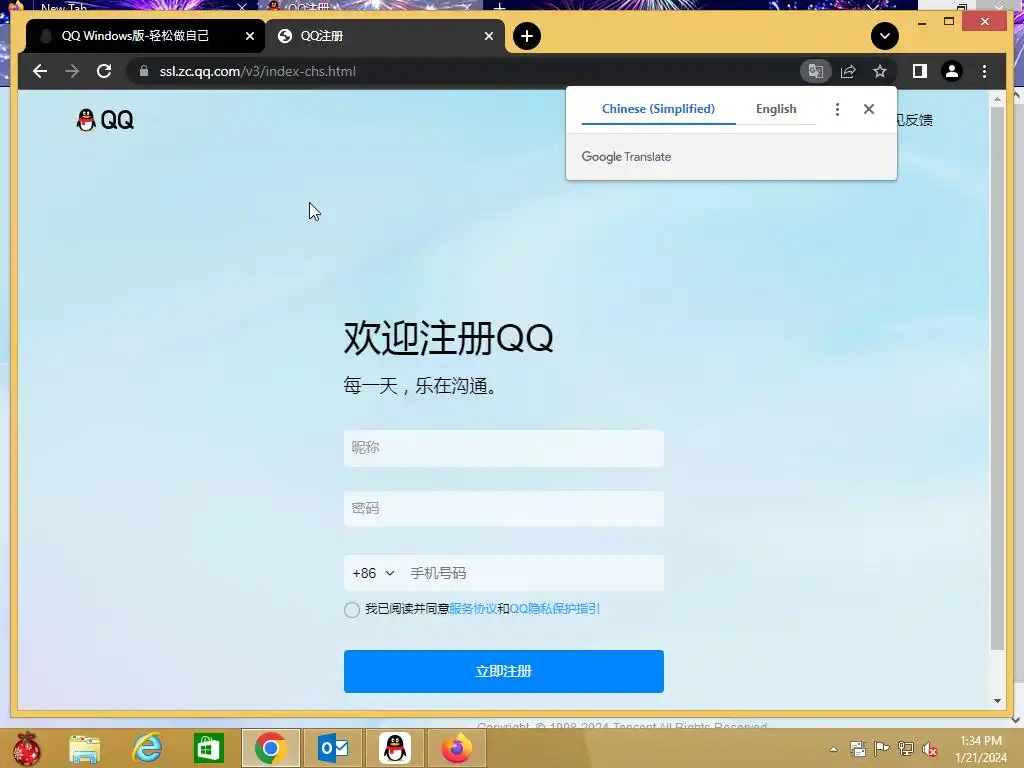This screenshot has height=768, width=1024.
Task: Click the Chrome taskbar icon
Action: (x=271, y=748)
